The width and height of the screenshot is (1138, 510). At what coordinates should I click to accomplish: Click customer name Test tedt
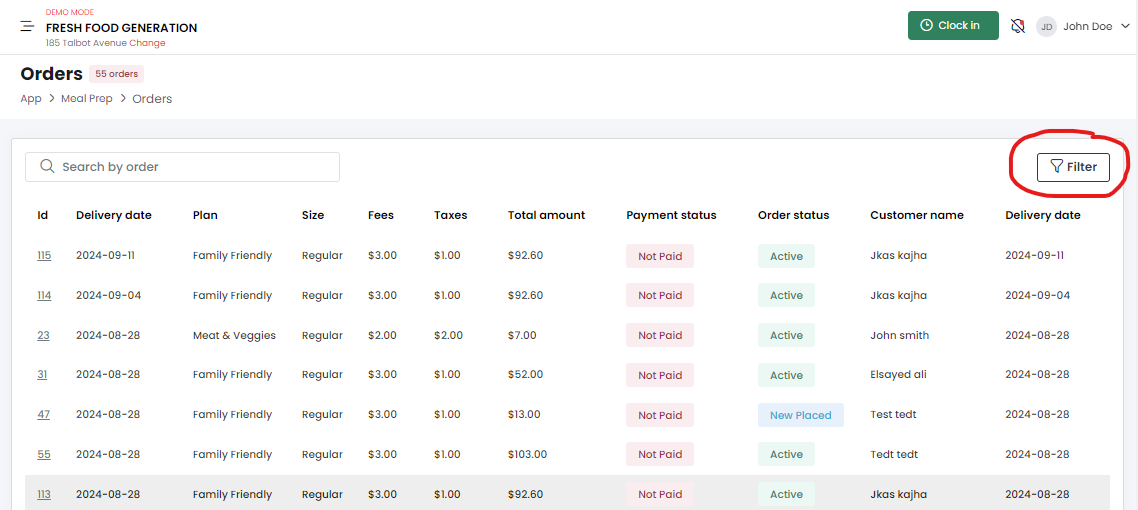[x=893, y=414]
